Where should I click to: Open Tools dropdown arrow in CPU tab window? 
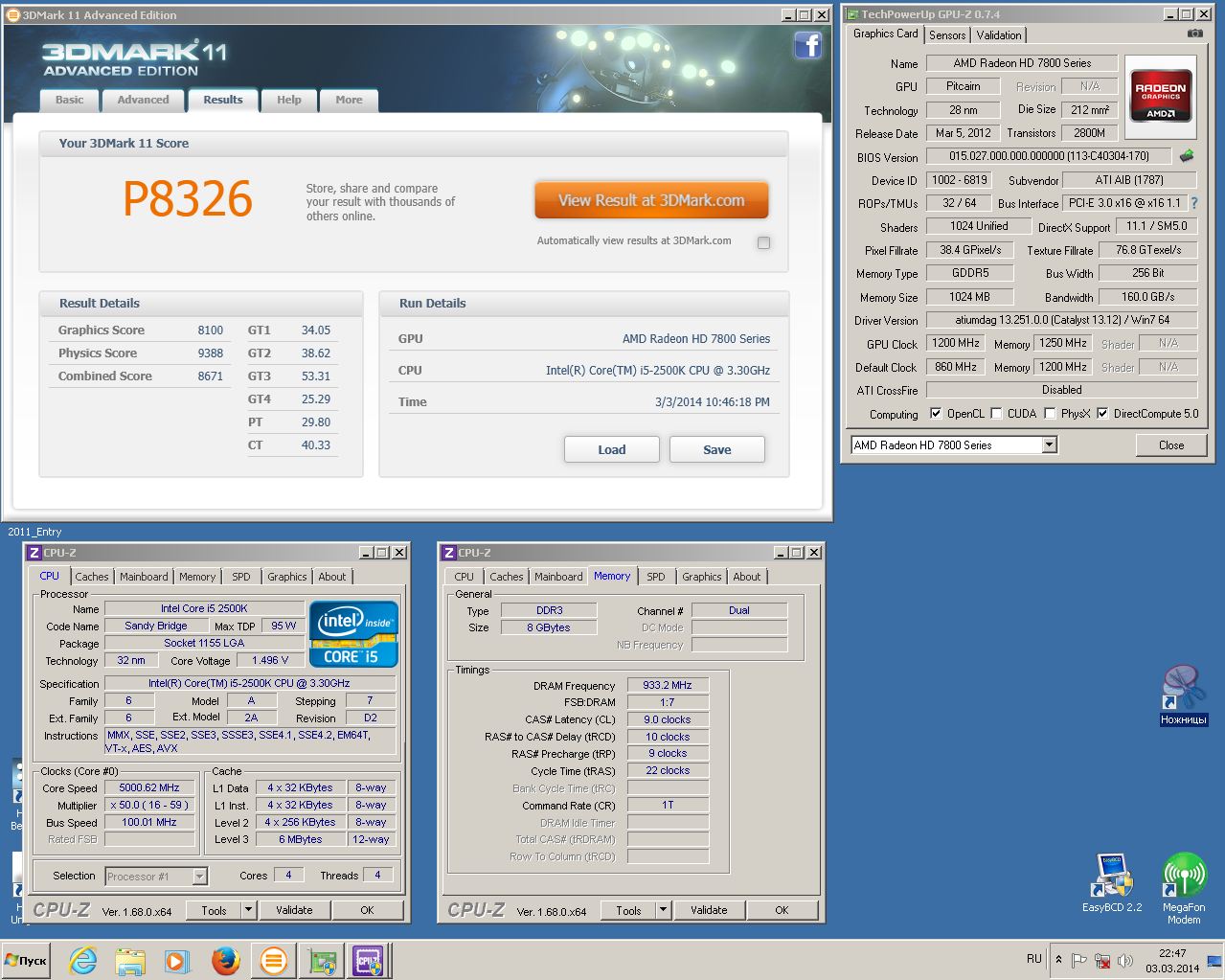point(248,910)
